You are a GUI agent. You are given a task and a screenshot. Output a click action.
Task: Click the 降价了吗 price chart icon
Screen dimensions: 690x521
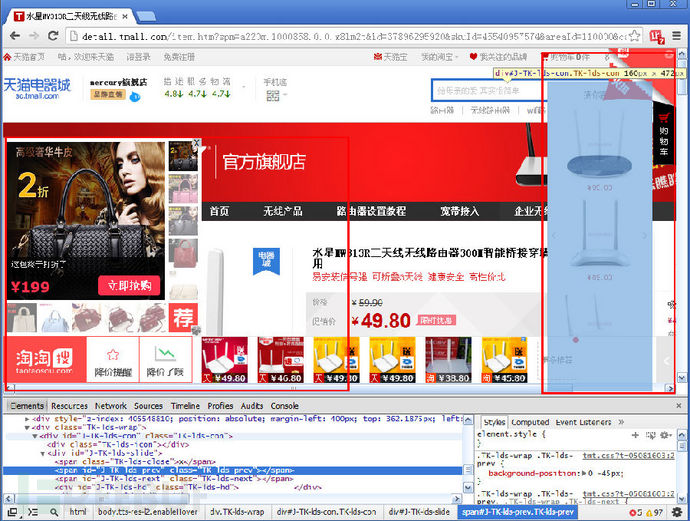pos(165,353)
